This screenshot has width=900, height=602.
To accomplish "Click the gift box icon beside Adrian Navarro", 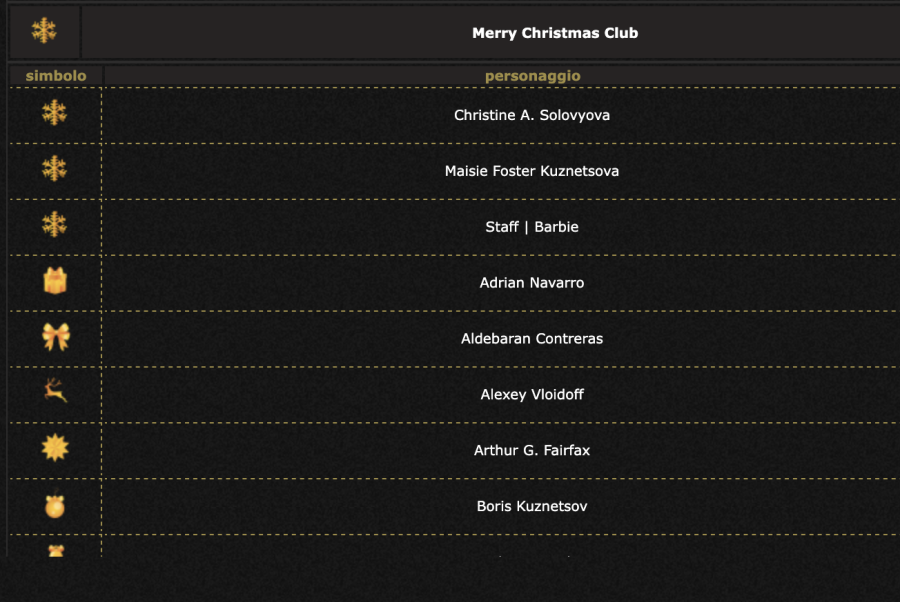I will click(x=55, y=282).
